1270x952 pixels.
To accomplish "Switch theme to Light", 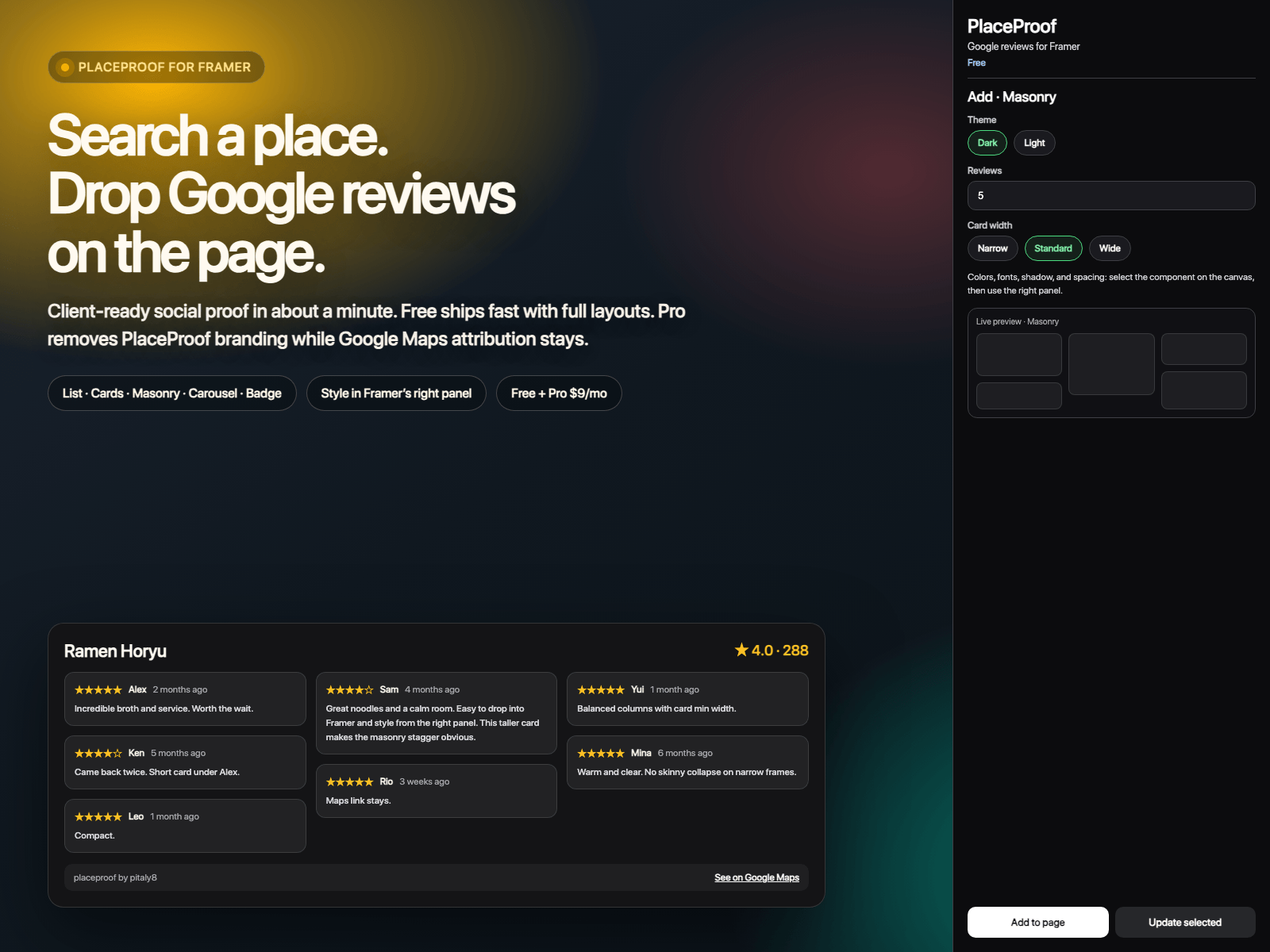I will (x=1034, y=143).
